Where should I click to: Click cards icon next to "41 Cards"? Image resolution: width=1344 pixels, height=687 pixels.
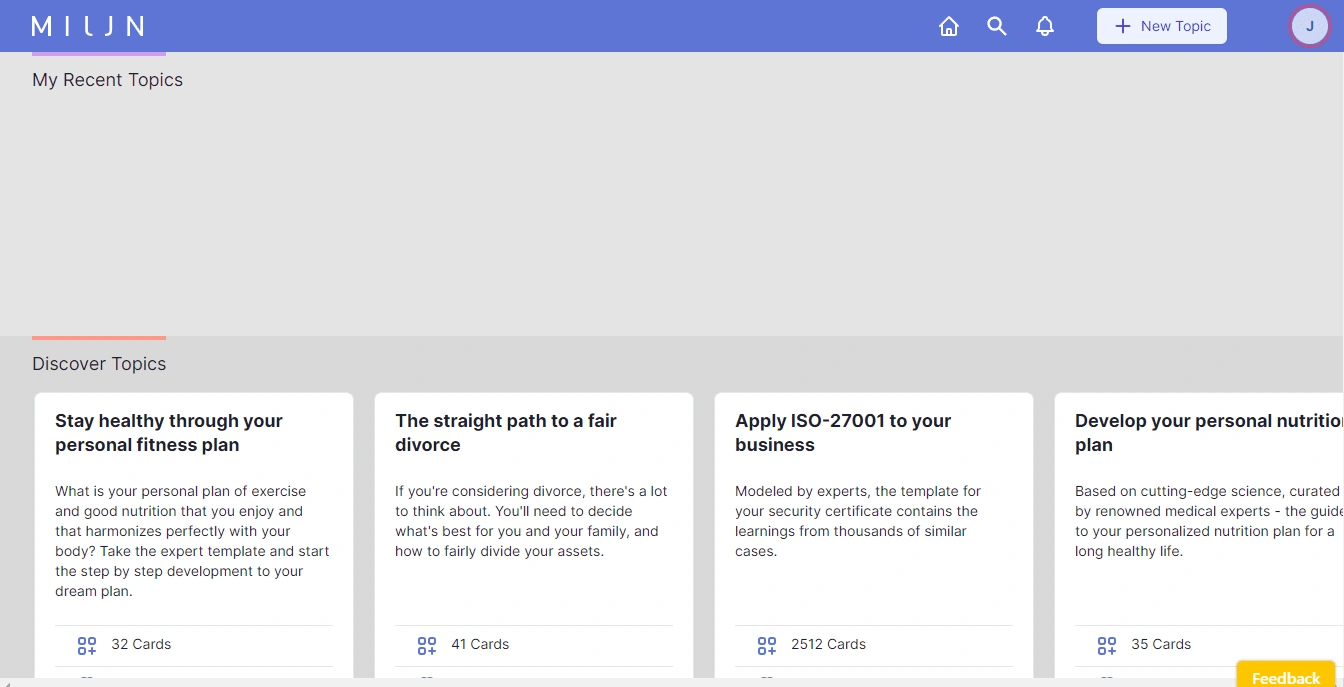click(427, 645)
